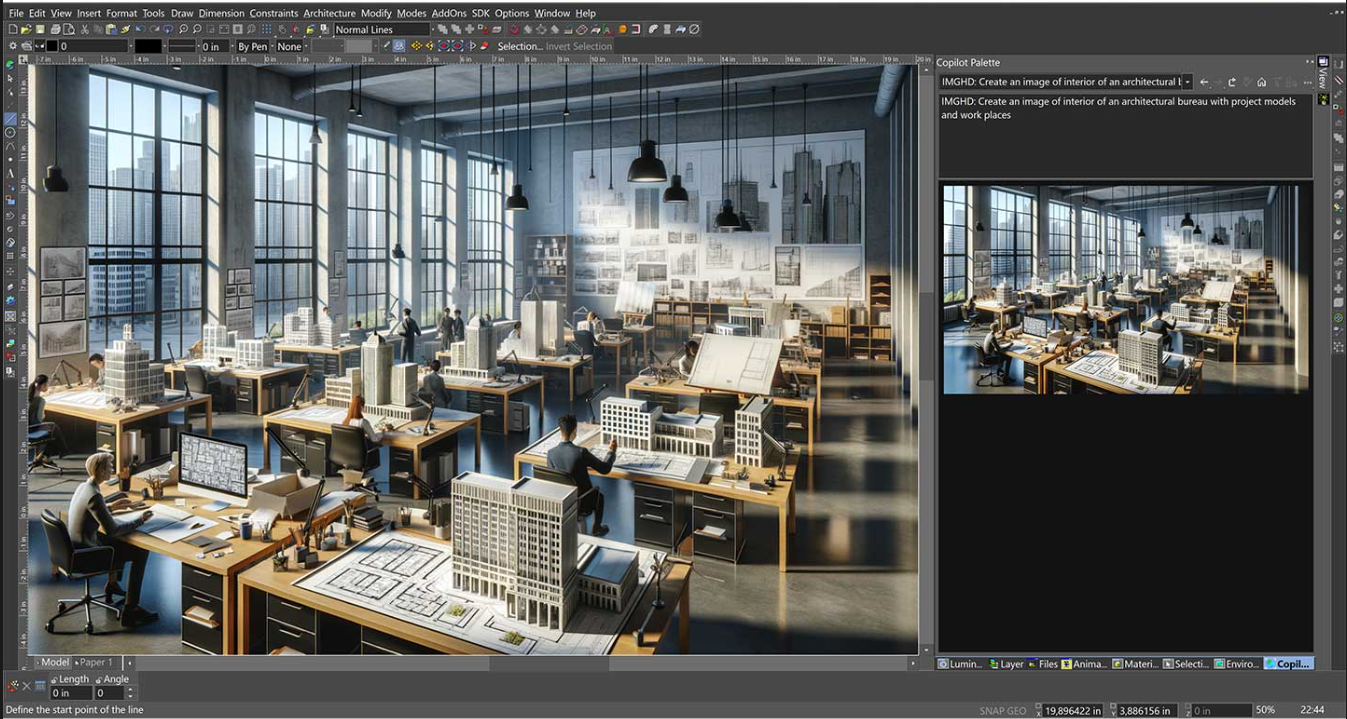The image size is (1347, 719).
Task: Click the black pen color swatch
Action: pyautogui.click(x=148, y=46)
